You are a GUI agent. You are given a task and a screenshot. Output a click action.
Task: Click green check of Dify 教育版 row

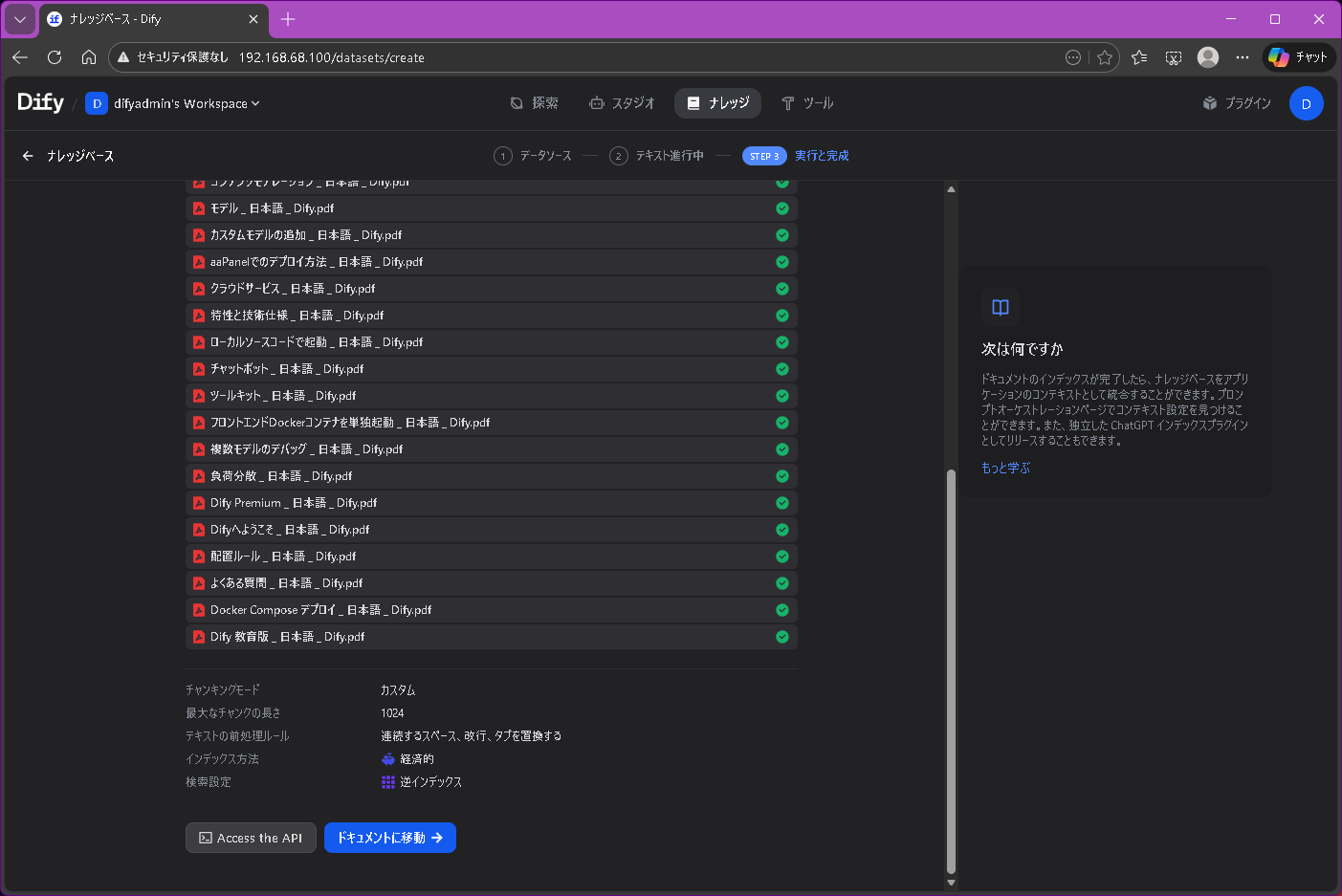782,637
